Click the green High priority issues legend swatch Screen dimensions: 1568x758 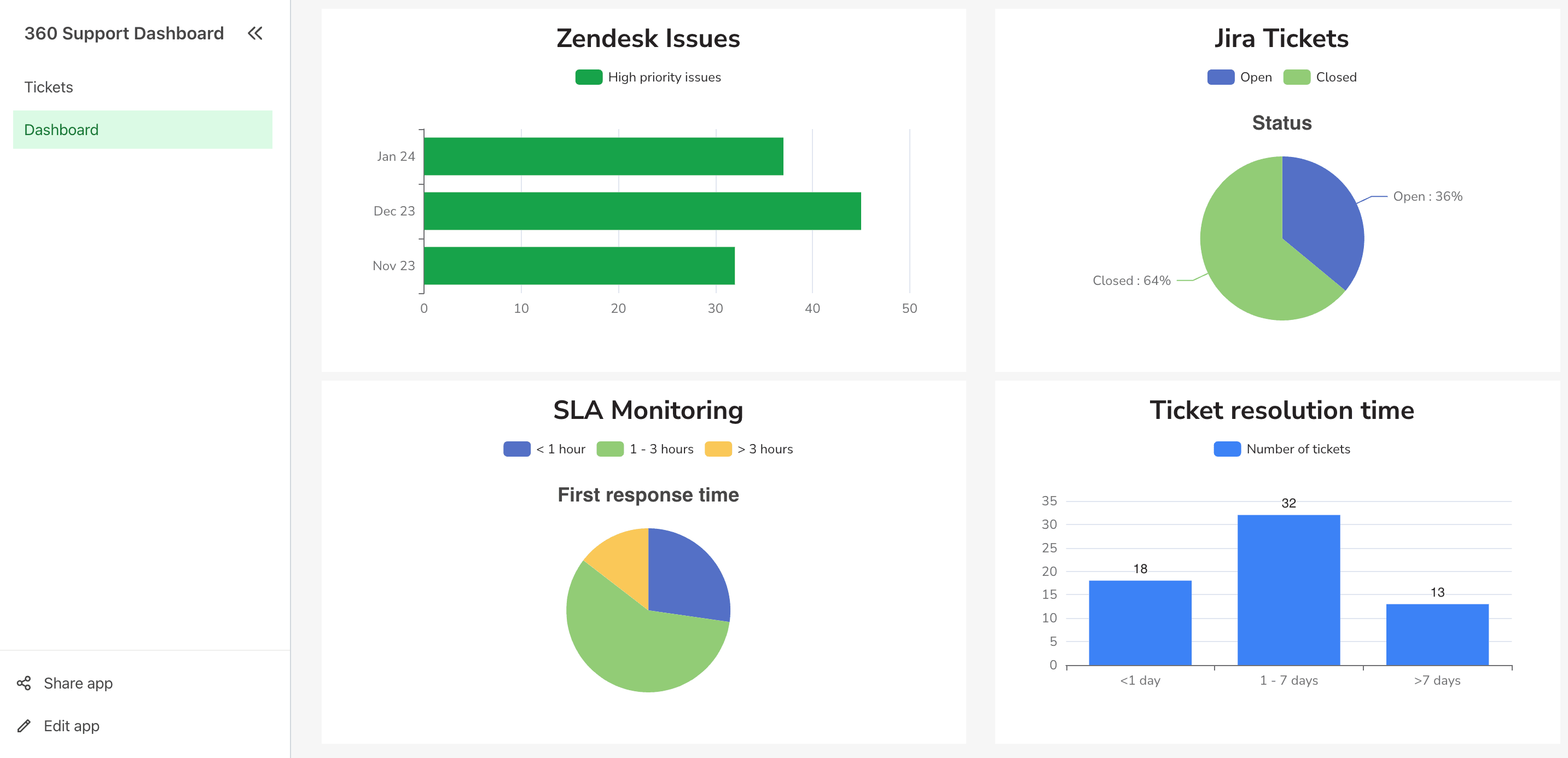point(588,77)
